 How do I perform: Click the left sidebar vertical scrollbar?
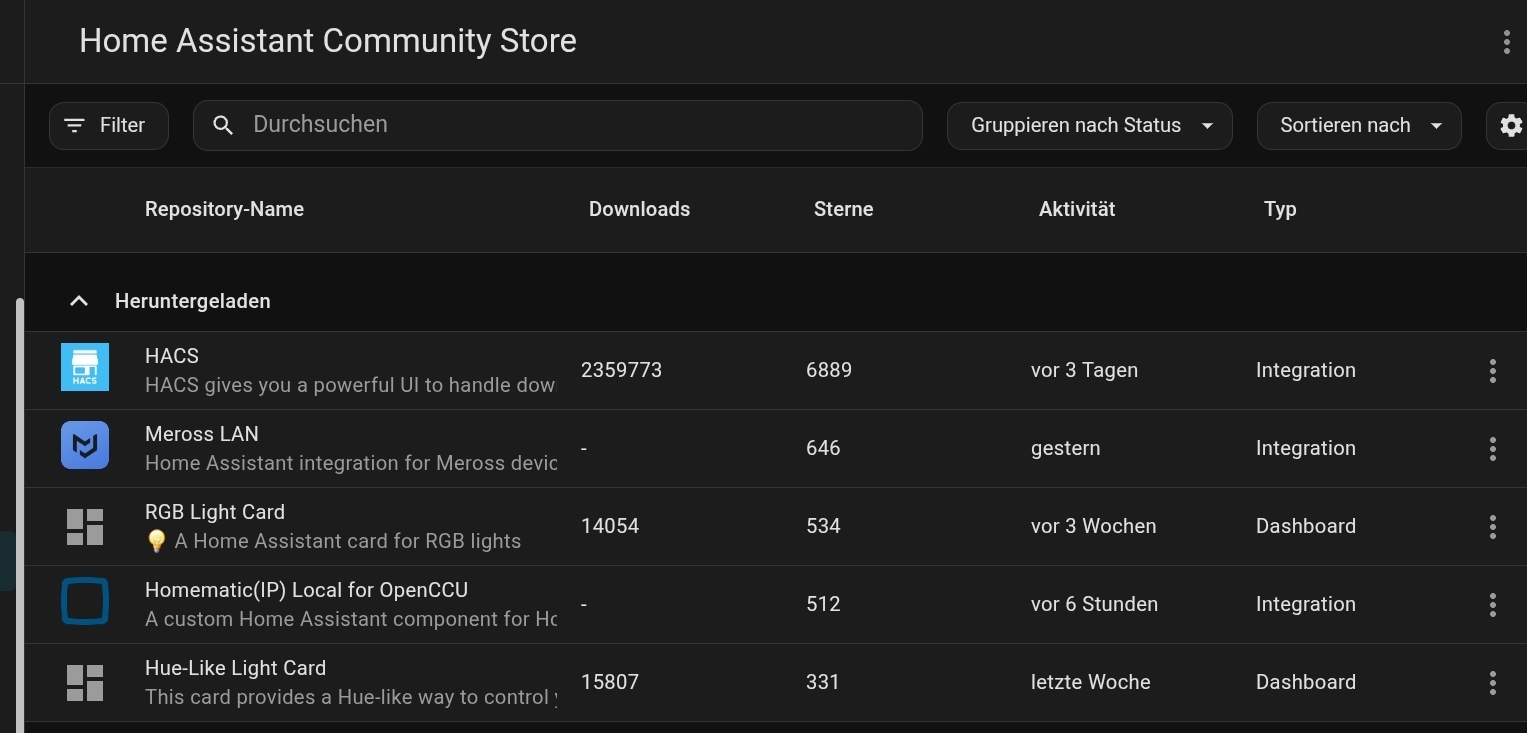click(18, 500)
